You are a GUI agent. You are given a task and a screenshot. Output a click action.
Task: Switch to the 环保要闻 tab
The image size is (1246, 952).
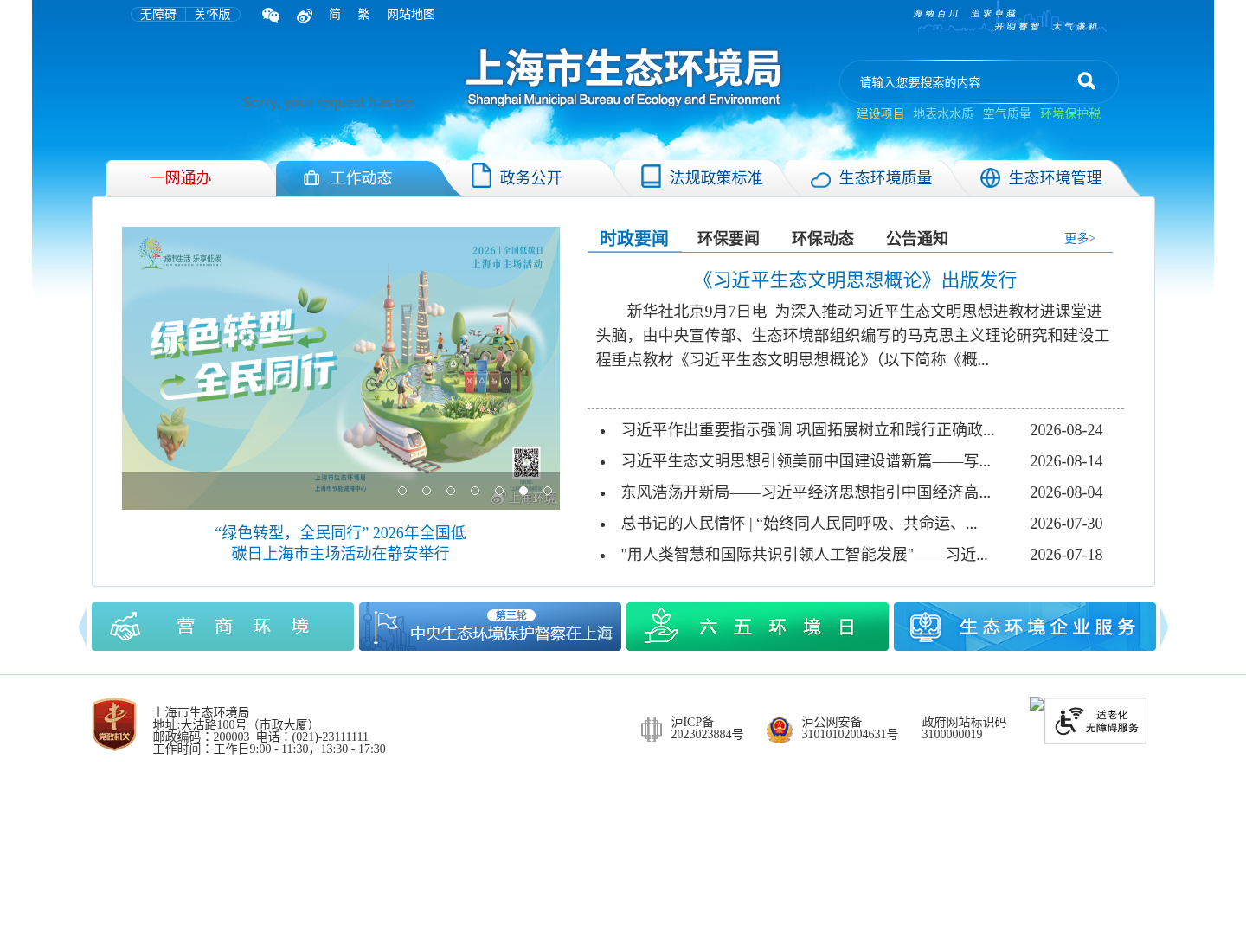(729, 238)
